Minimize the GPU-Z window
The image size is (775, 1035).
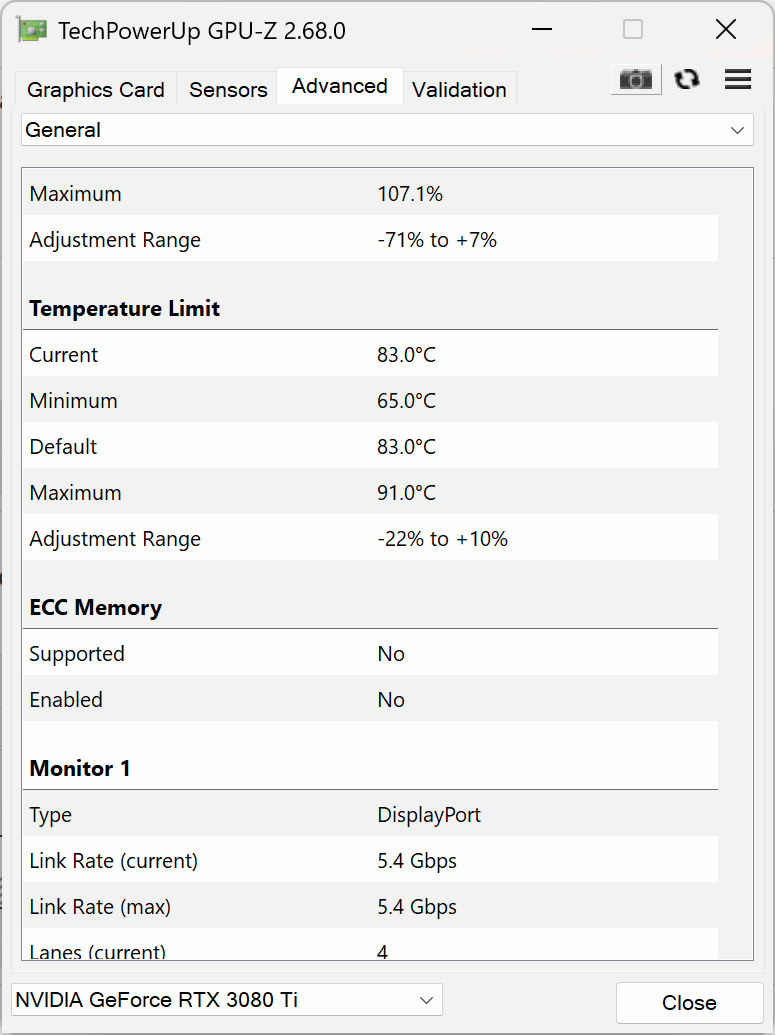pyautogui.click(x=542, y=30)
